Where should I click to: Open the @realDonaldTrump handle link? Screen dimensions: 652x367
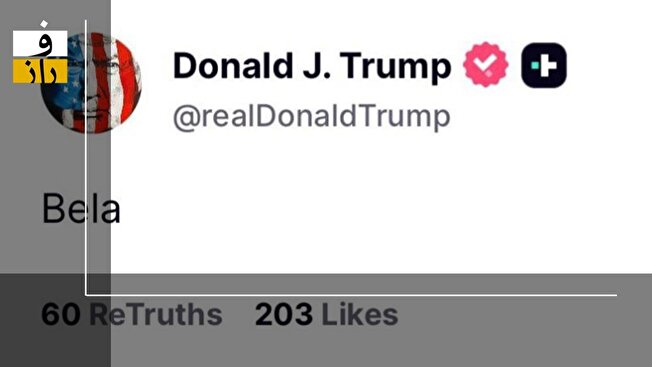pyautogui.click(x=311, y=117)
